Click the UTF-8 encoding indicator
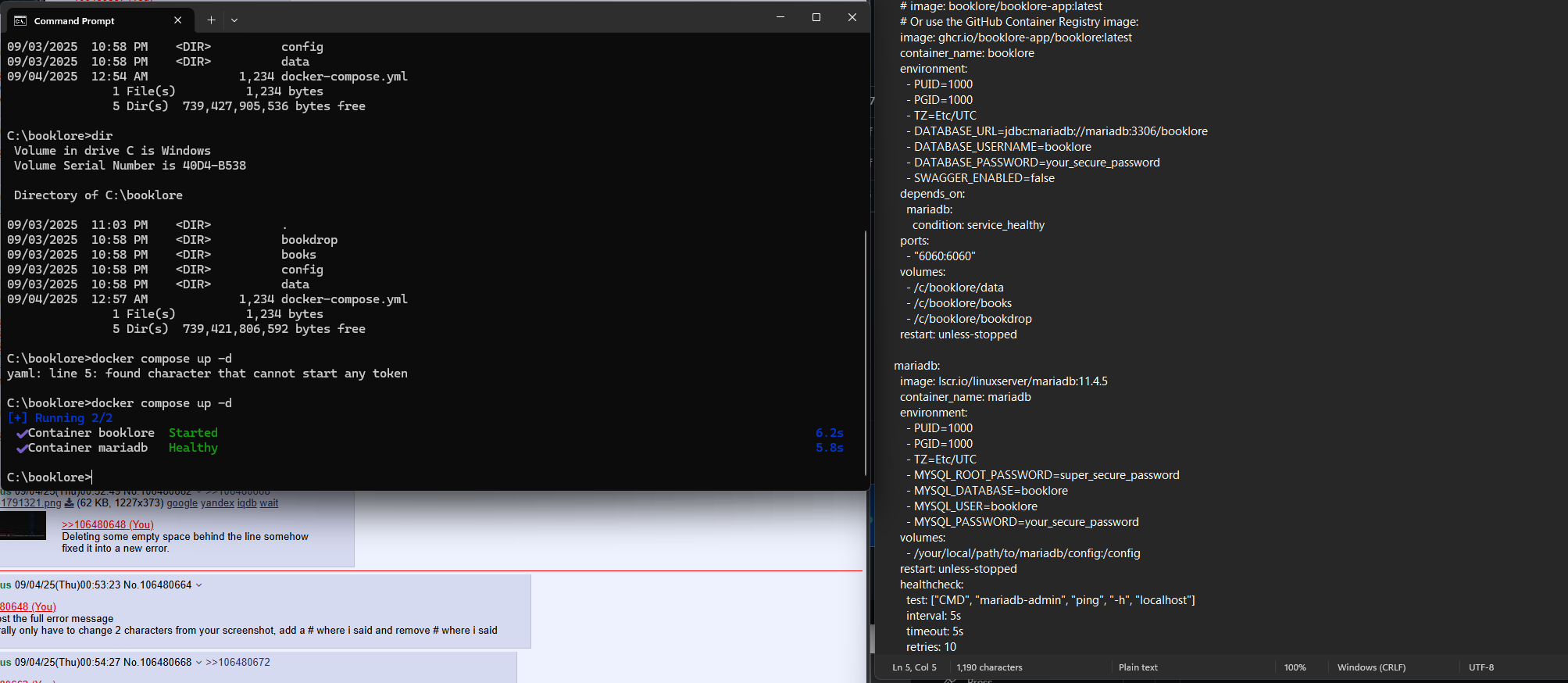 tap(1481, 667)
